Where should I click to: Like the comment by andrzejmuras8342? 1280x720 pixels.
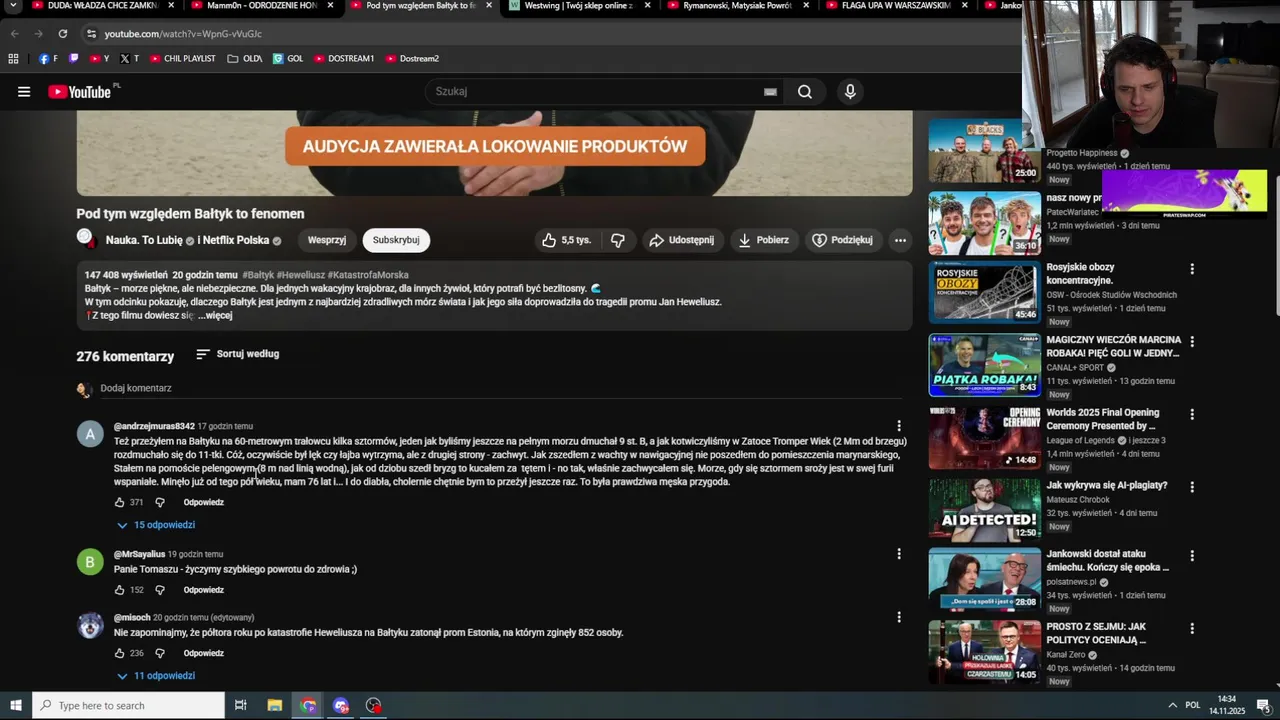point(120,502)
